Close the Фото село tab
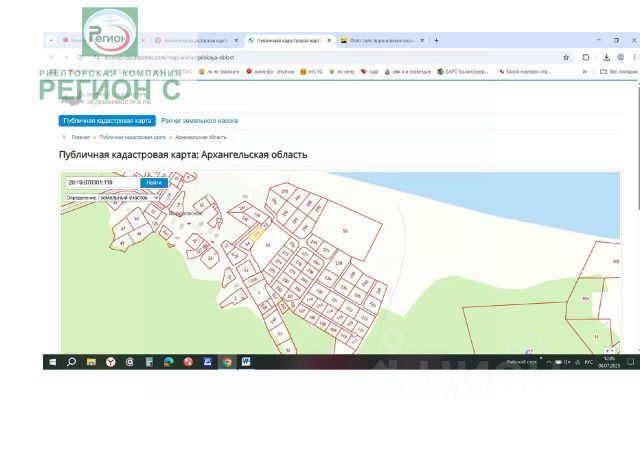This screenshot has height=452, width=640. (422, 41)
